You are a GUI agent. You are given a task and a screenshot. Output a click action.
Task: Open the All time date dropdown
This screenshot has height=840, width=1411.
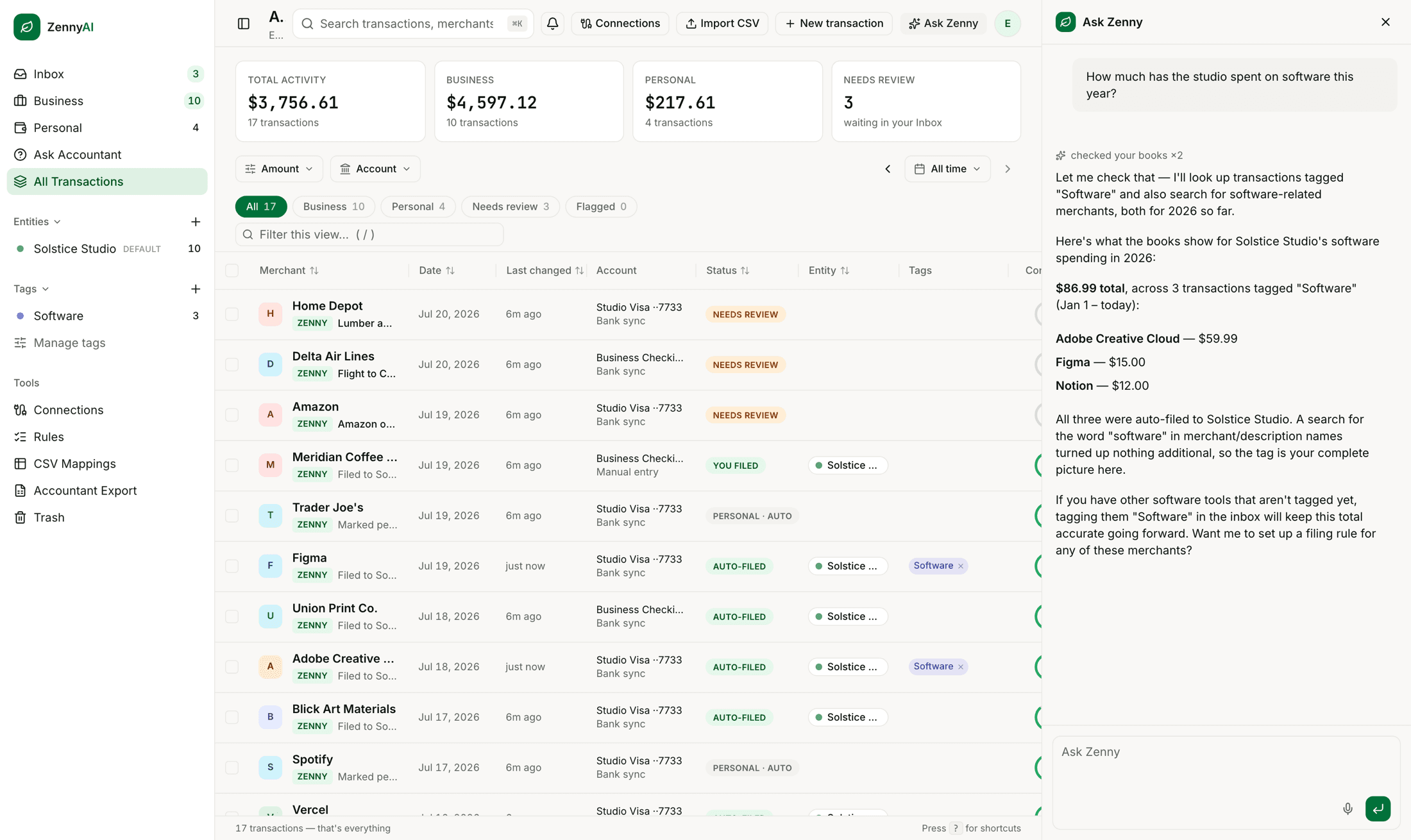coord(947,169)
